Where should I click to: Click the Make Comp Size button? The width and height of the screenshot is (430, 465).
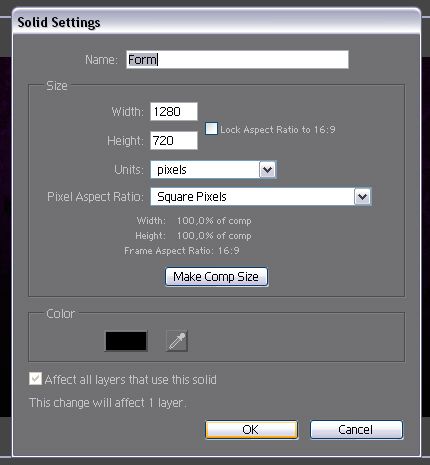coord(217,277)
